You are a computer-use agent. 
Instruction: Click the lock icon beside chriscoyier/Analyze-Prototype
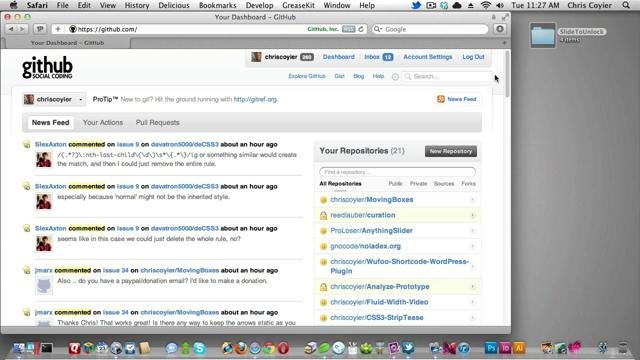pos(323,287)
